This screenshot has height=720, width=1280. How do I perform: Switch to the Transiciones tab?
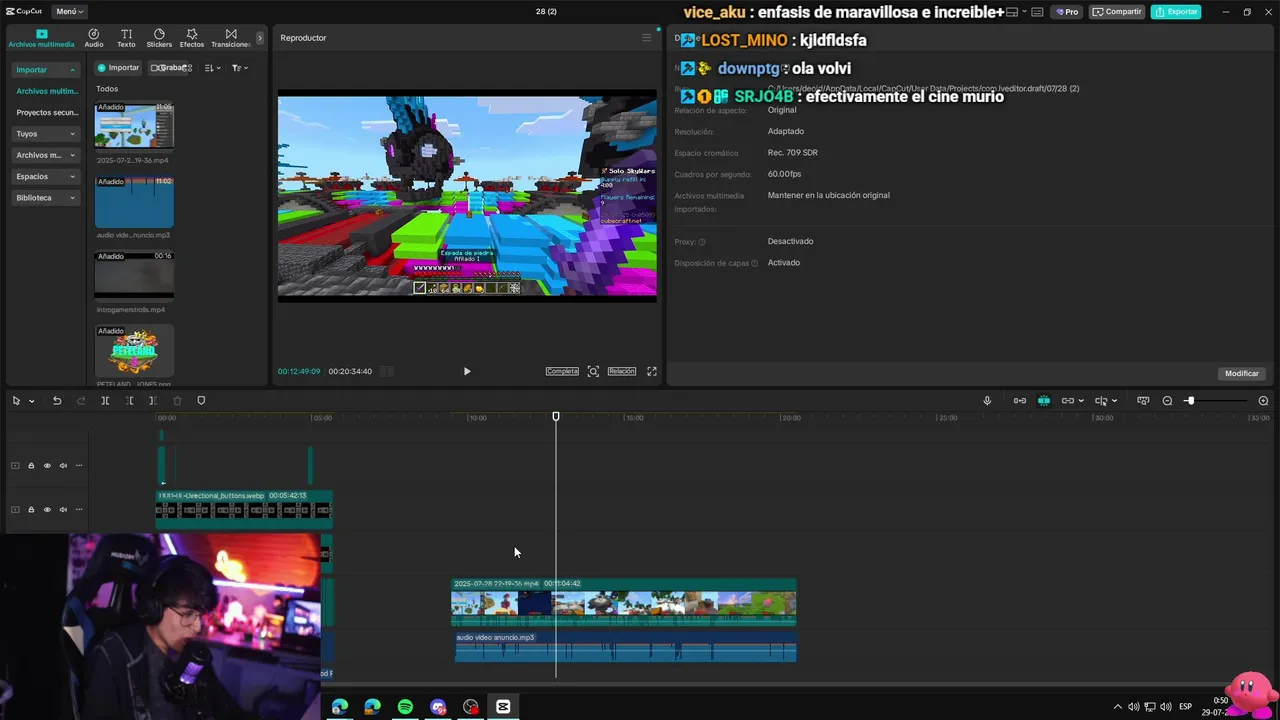coord(231,38)
